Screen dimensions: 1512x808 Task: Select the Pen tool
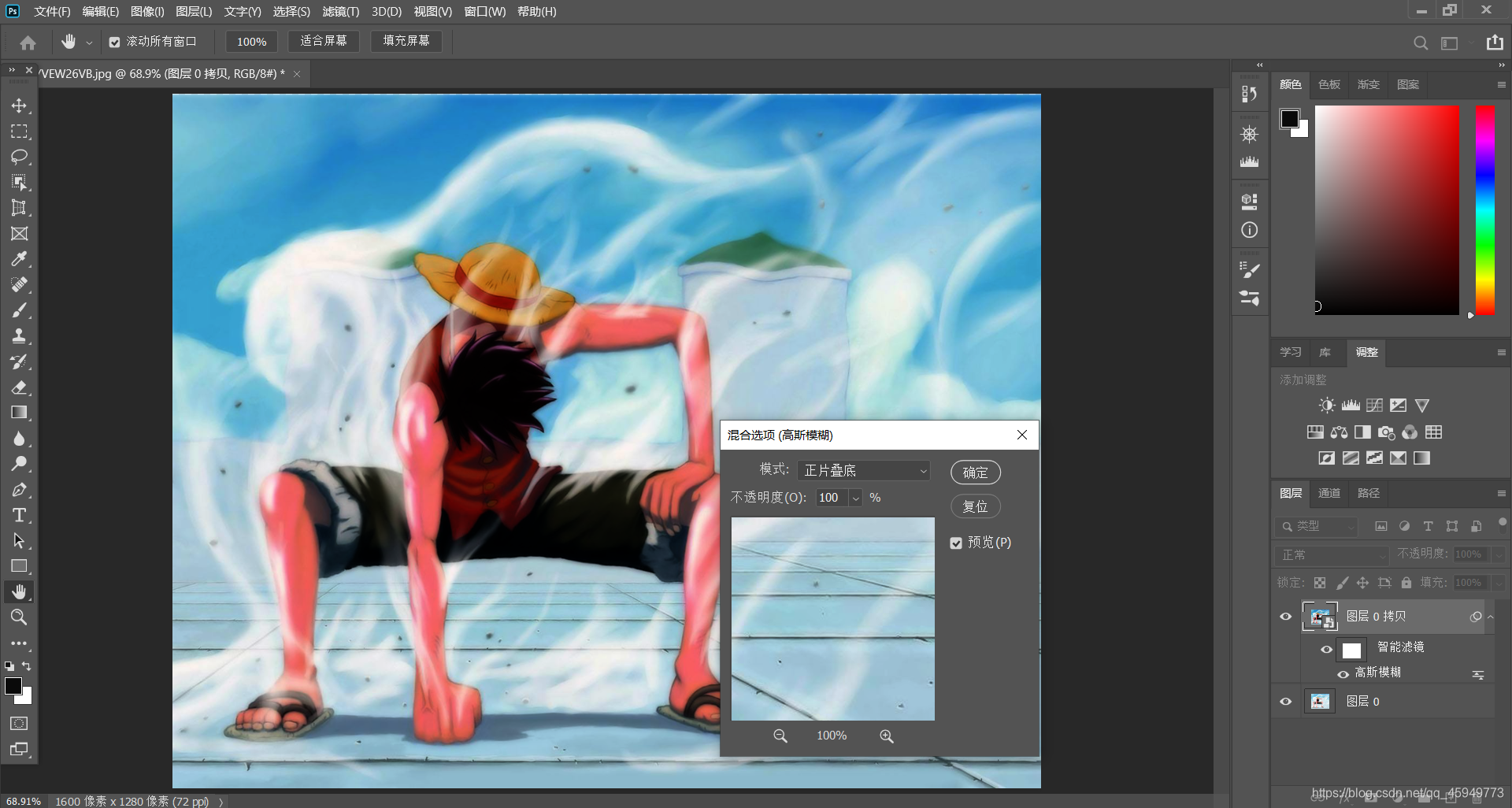click(x=19, y=490)
